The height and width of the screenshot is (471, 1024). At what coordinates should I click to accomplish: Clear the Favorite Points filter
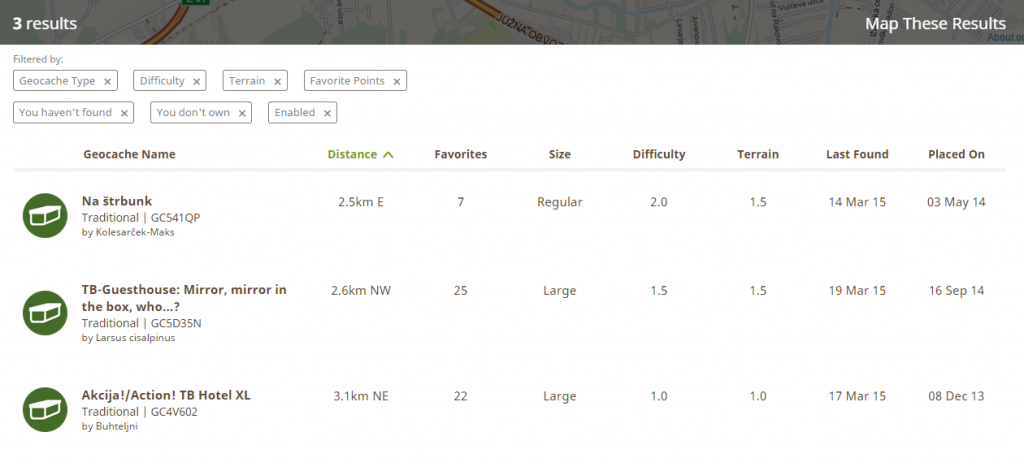click(396, 82)
